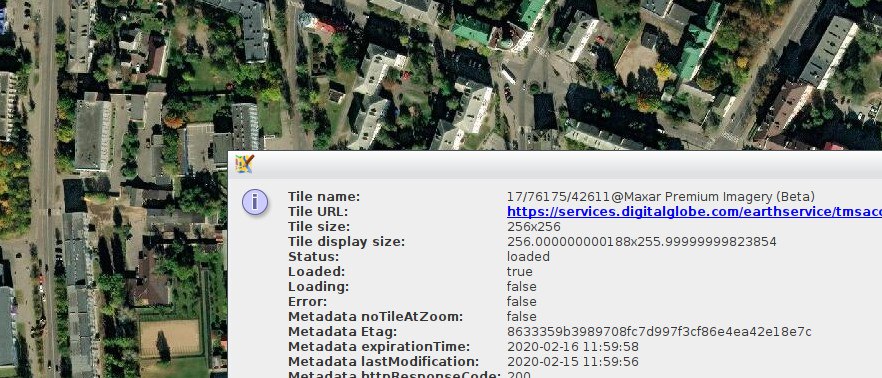The width and height of the screenshot is (882, 378).
Task: Select the Metadata Etag hash value
Action: (x=659, y=332)
